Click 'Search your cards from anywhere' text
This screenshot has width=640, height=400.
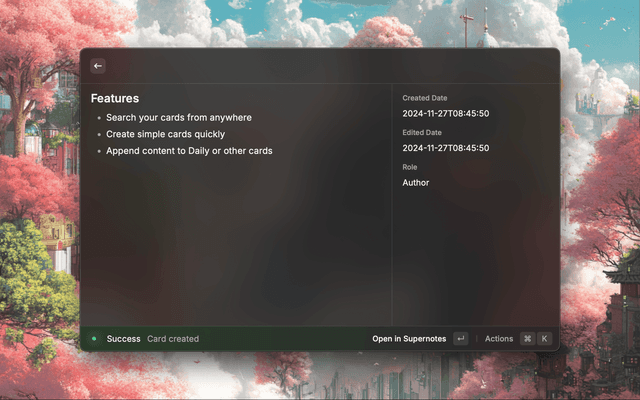click(179, 118)
